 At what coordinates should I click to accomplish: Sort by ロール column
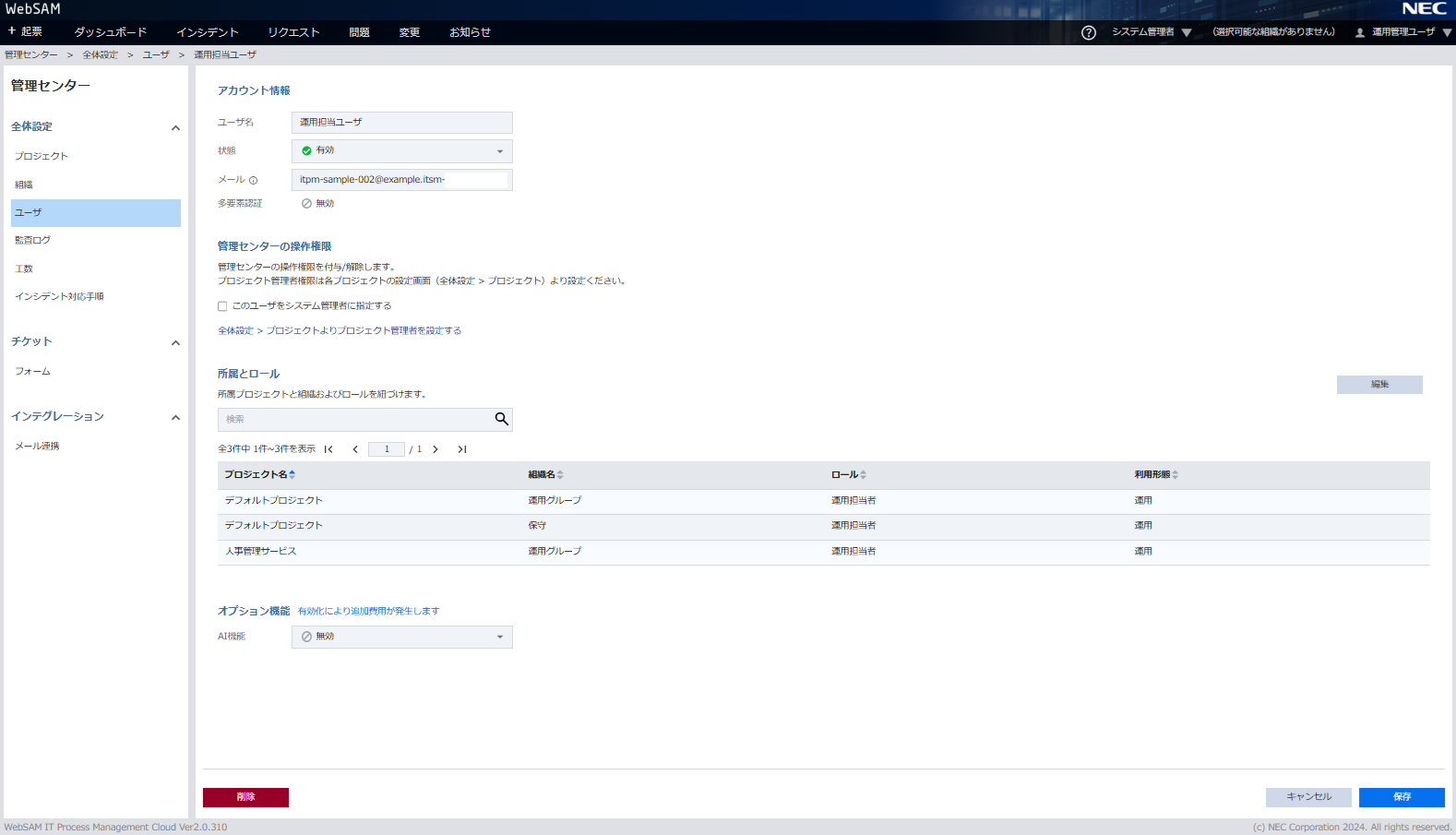pyautogui.click(x=849, y=474)
